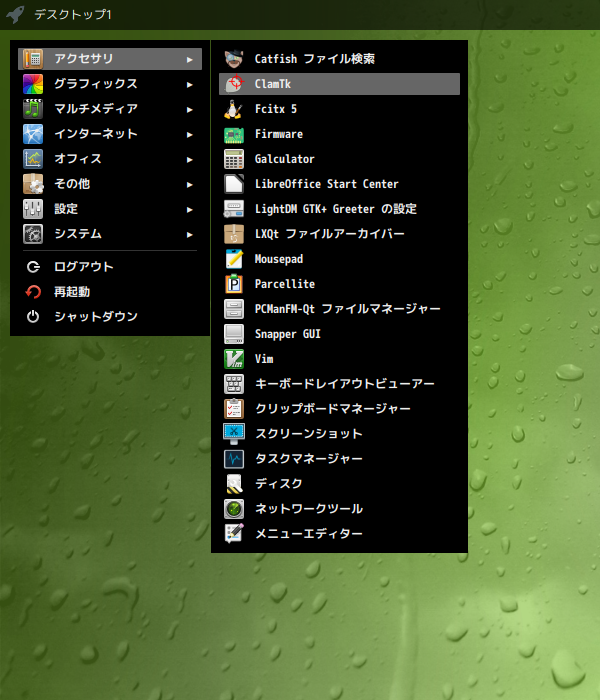
Task: Click the ClamTk target icon
Action: pos(234,84)
